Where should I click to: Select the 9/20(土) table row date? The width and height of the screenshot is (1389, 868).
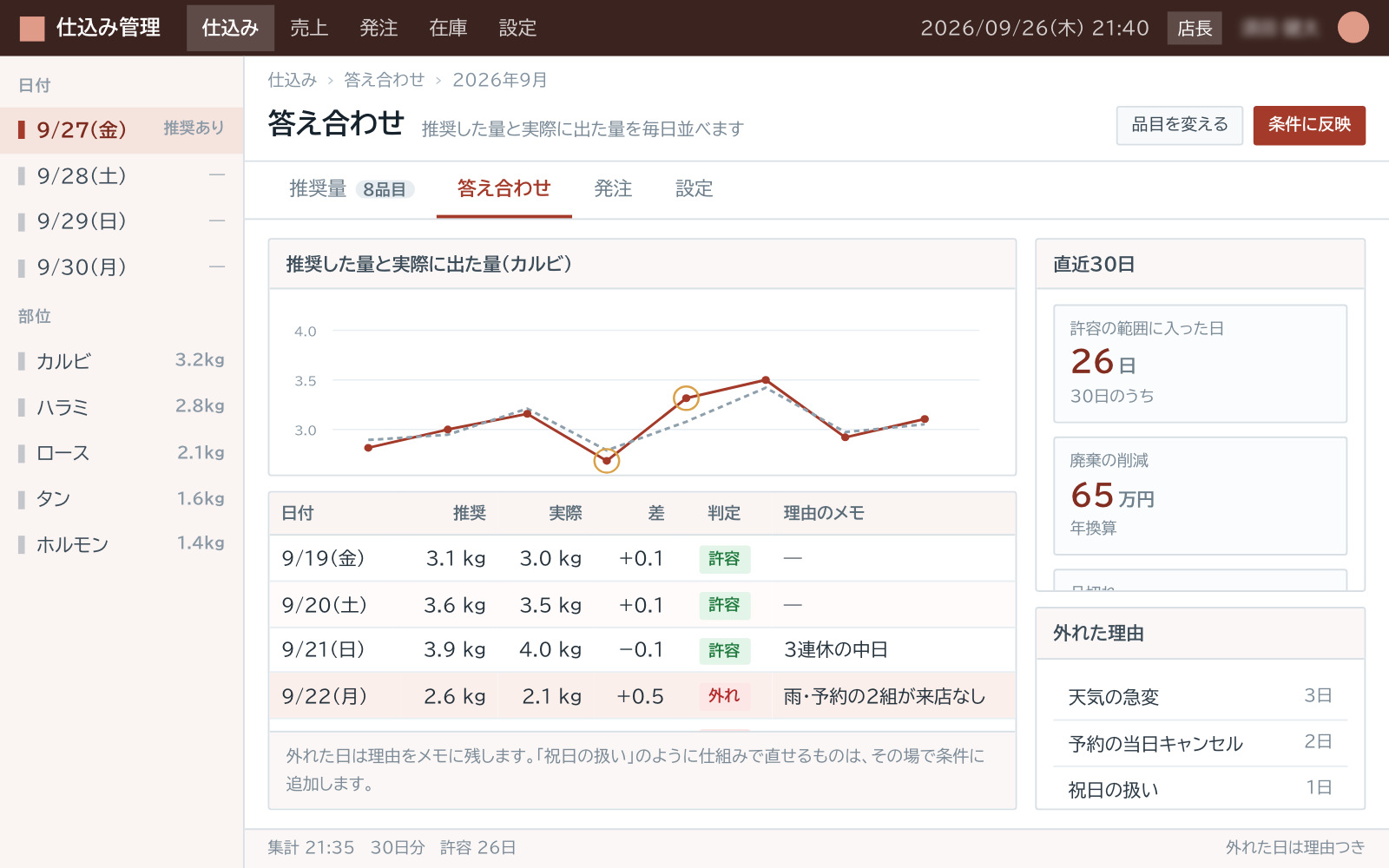pyautogui.click(x=325, y=605)
